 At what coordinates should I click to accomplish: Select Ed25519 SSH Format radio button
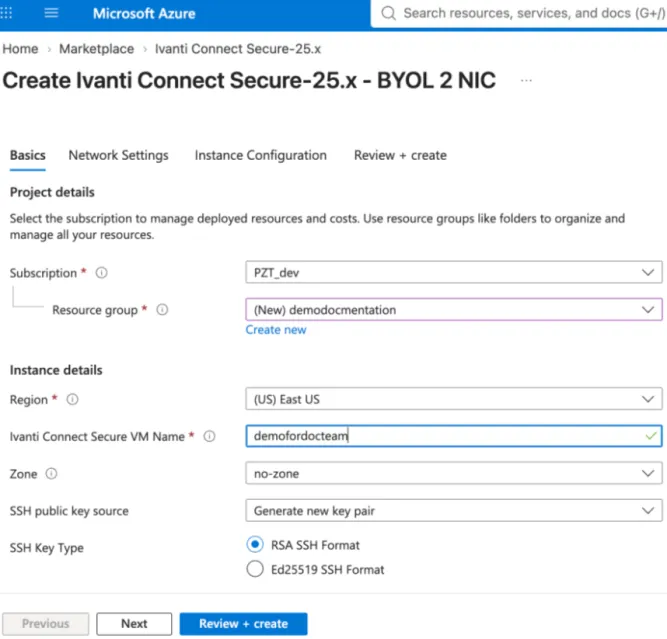255,569
